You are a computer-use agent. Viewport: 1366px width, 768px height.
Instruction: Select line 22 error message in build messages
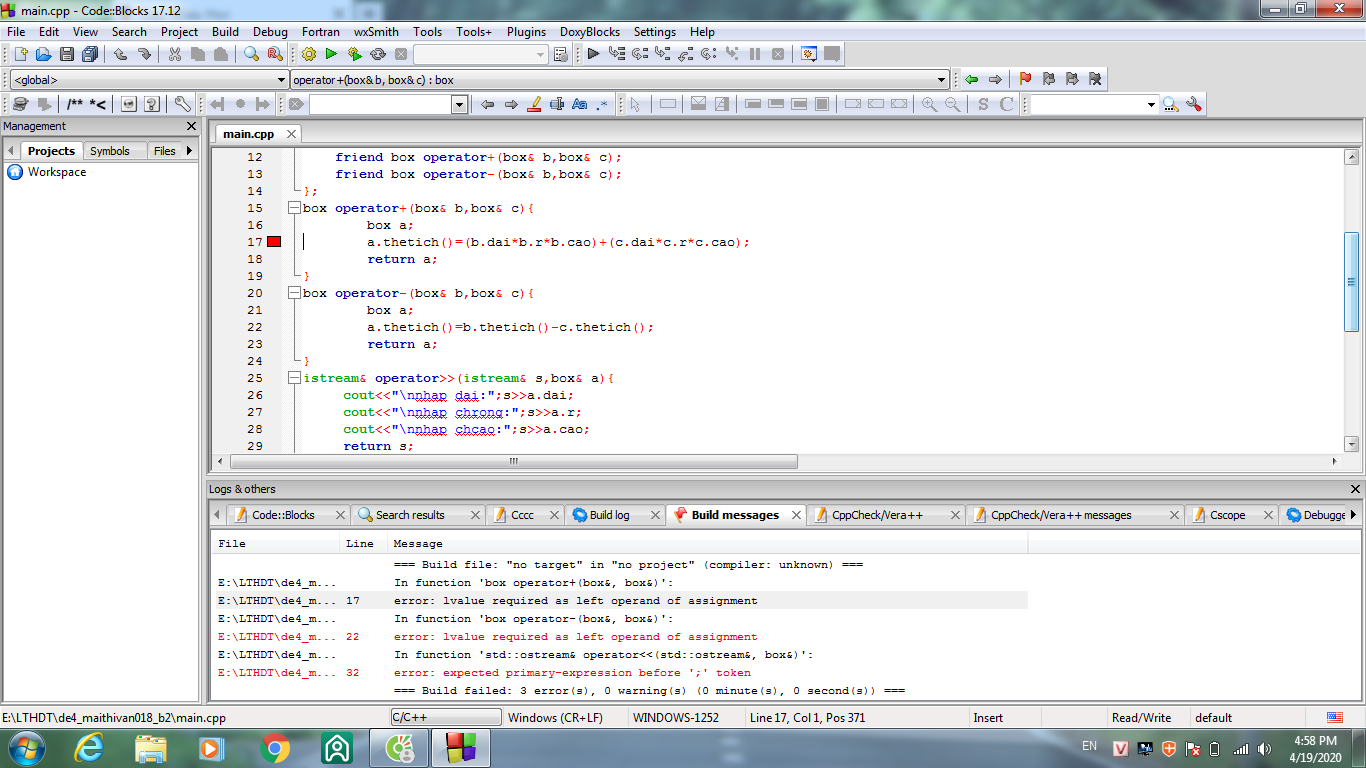point(575,637)
